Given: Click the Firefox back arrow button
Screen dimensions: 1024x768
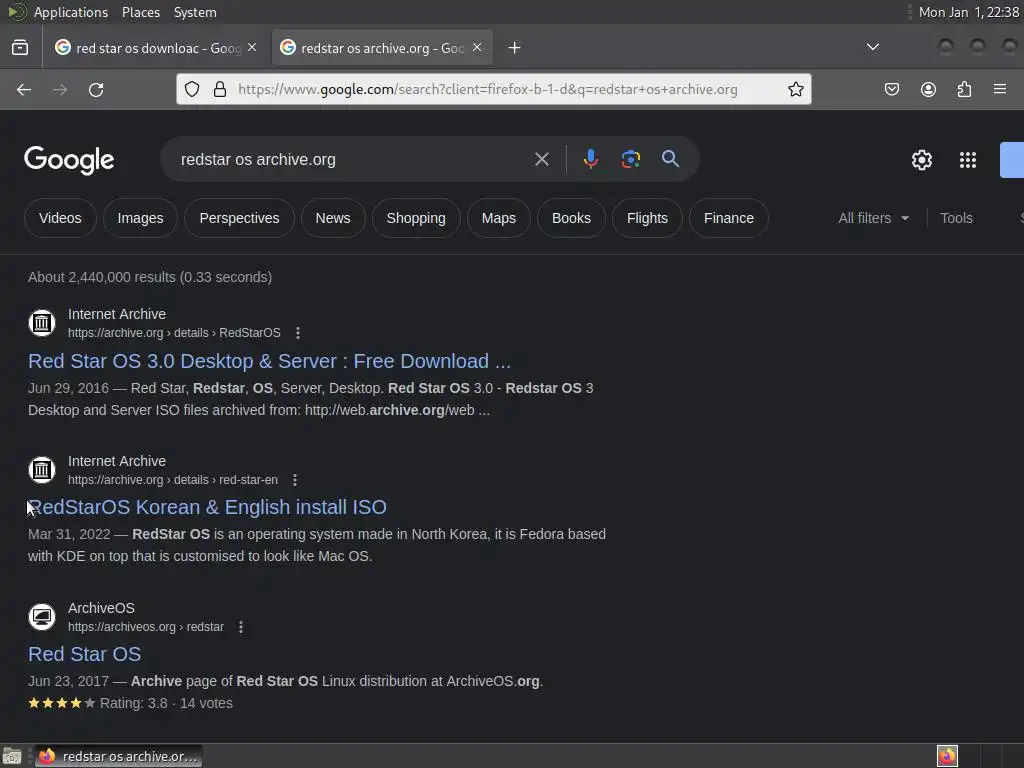Looking at the screenshot, I should pos(24,89).
